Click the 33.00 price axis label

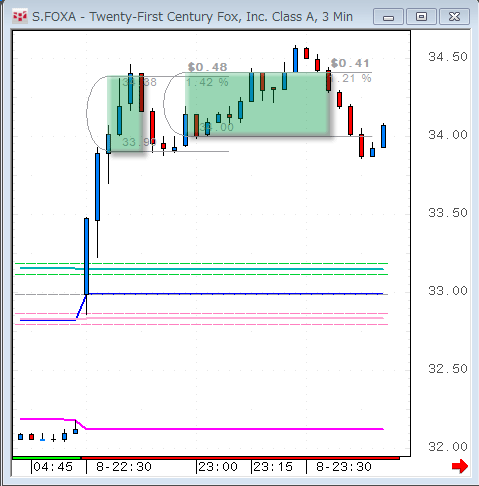tap(448, 291)
